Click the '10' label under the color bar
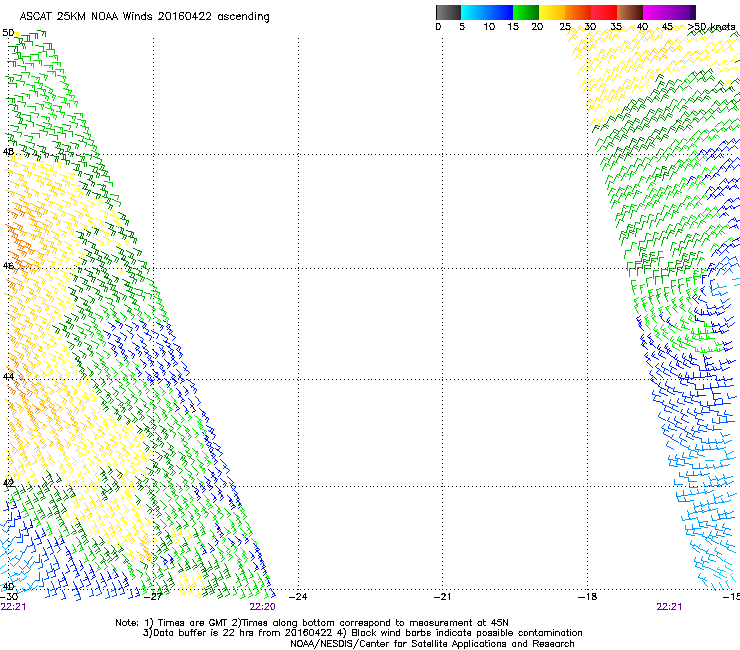 [x=489, y=27]
